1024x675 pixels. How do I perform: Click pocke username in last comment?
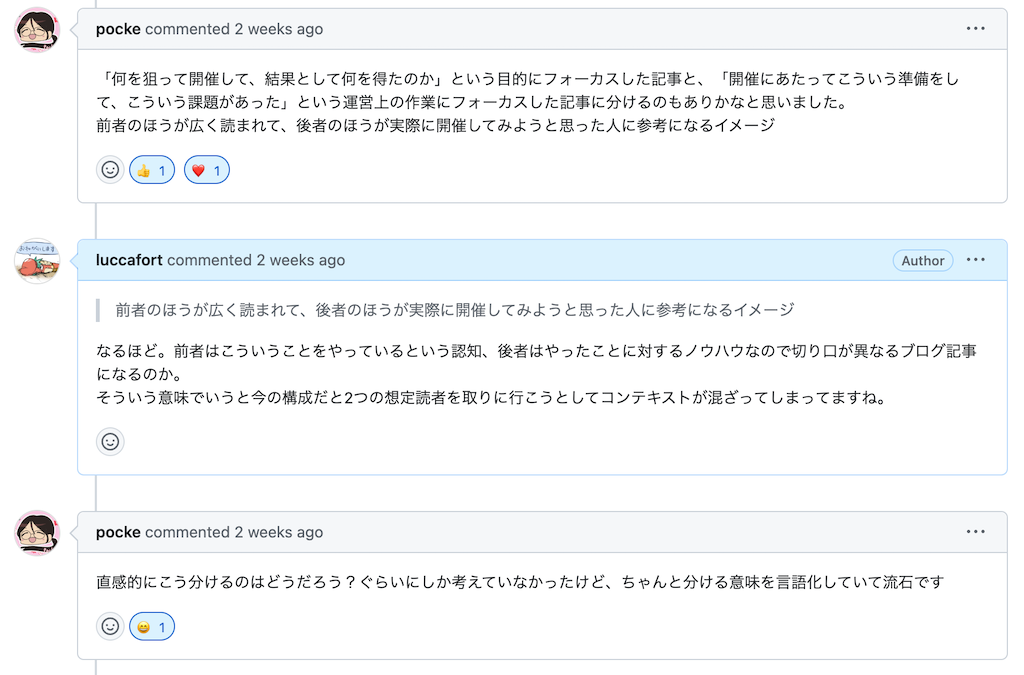(x=118, y=532)
